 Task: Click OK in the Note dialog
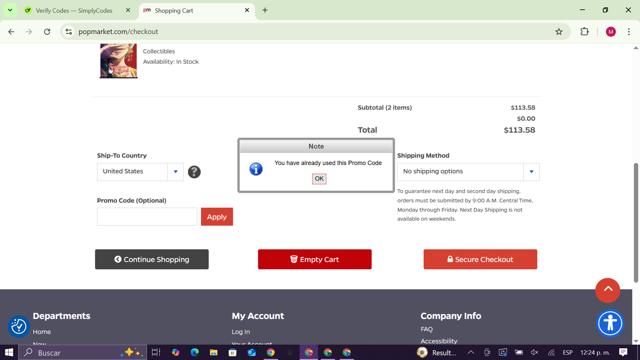click(319, 179)
